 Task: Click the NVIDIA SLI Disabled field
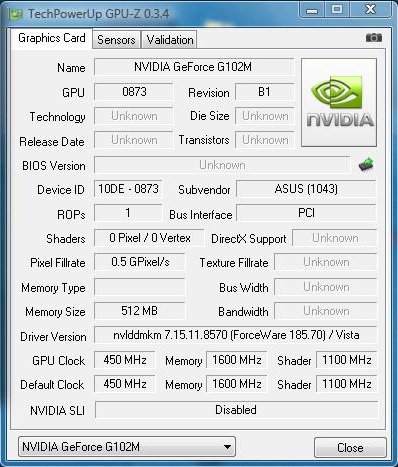[236, 410]
